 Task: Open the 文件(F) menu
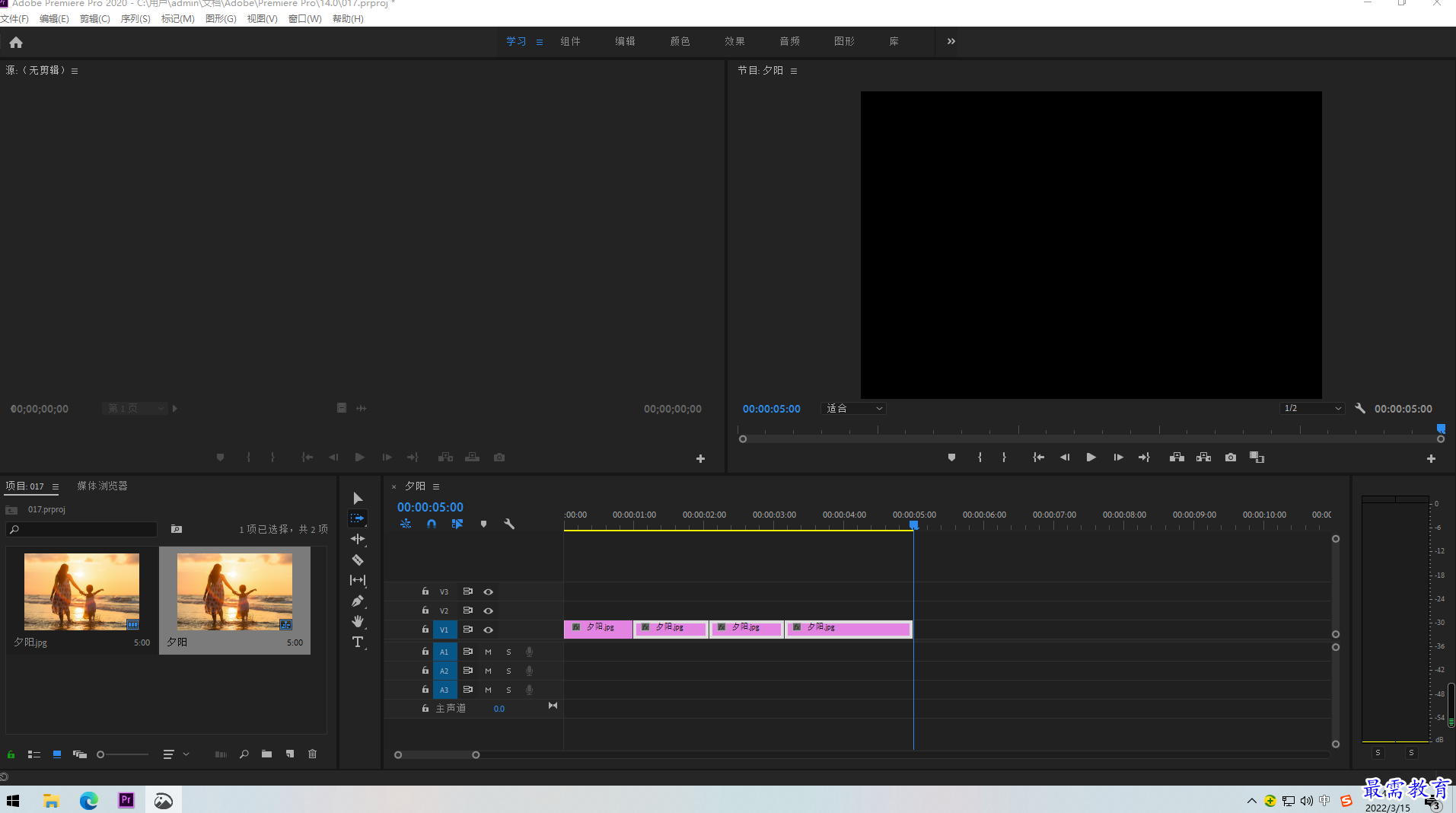[x=14, y=18]
